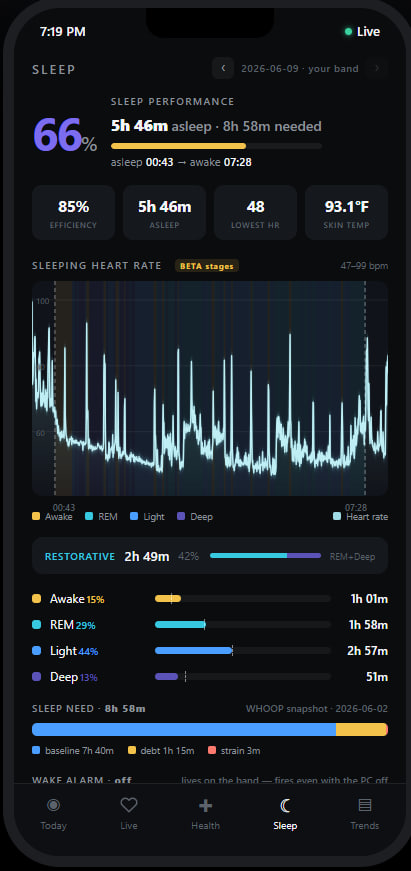Open the Efficiency 85% card
Screen dimensions: 411x871
(73, 213)
